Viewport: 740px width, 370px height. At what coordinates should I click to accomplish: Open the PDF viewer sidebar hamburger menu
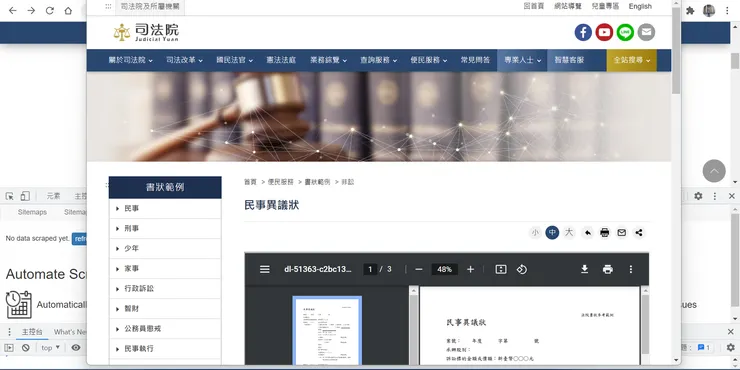(x=265, y=269)
